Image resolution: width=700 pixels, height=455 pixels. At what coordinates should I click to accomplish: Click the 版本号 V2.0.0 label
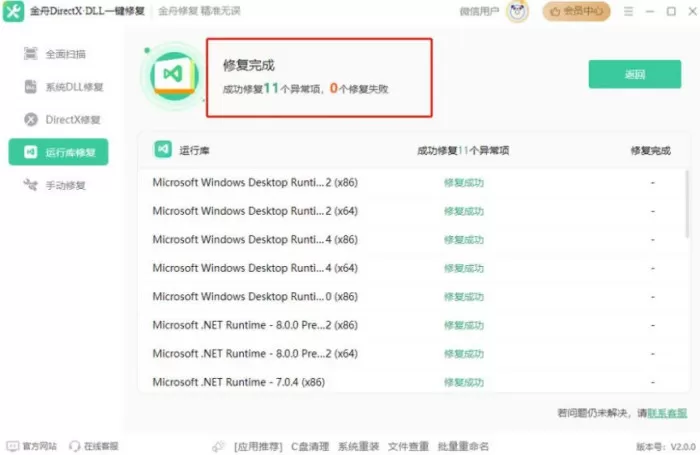click(x=666, y=447)
